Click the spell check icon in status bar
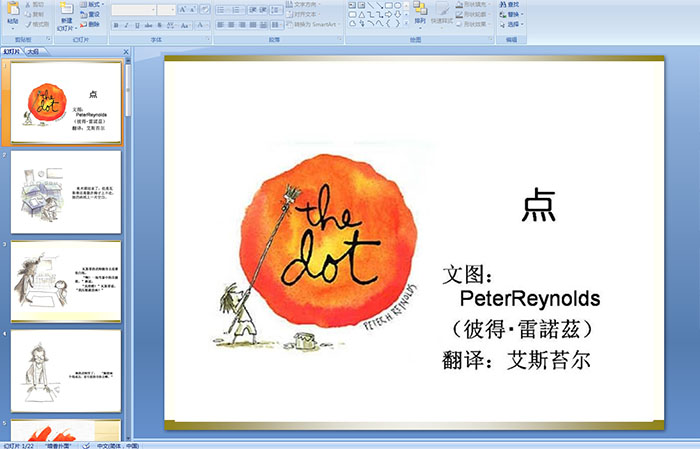 point(86,446)
